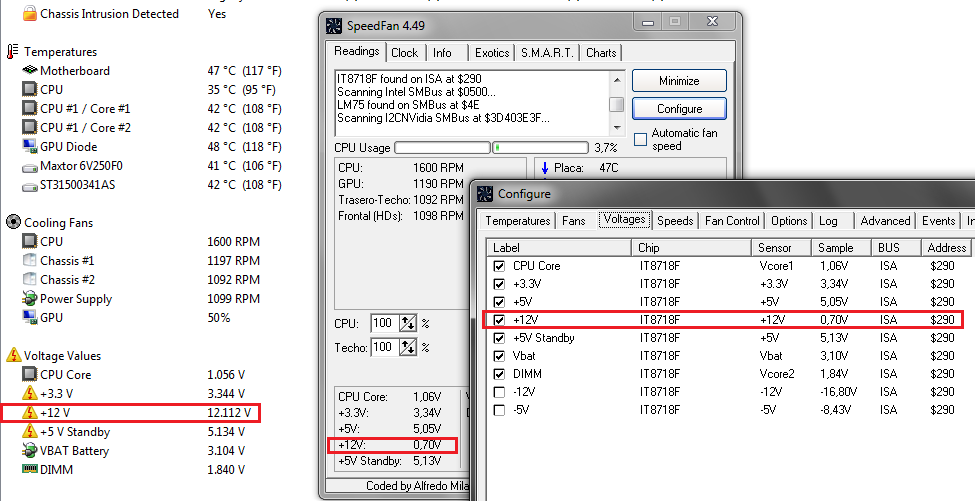
Task: Switch to Speeds tab in Configure
Action: click(675, 221)
